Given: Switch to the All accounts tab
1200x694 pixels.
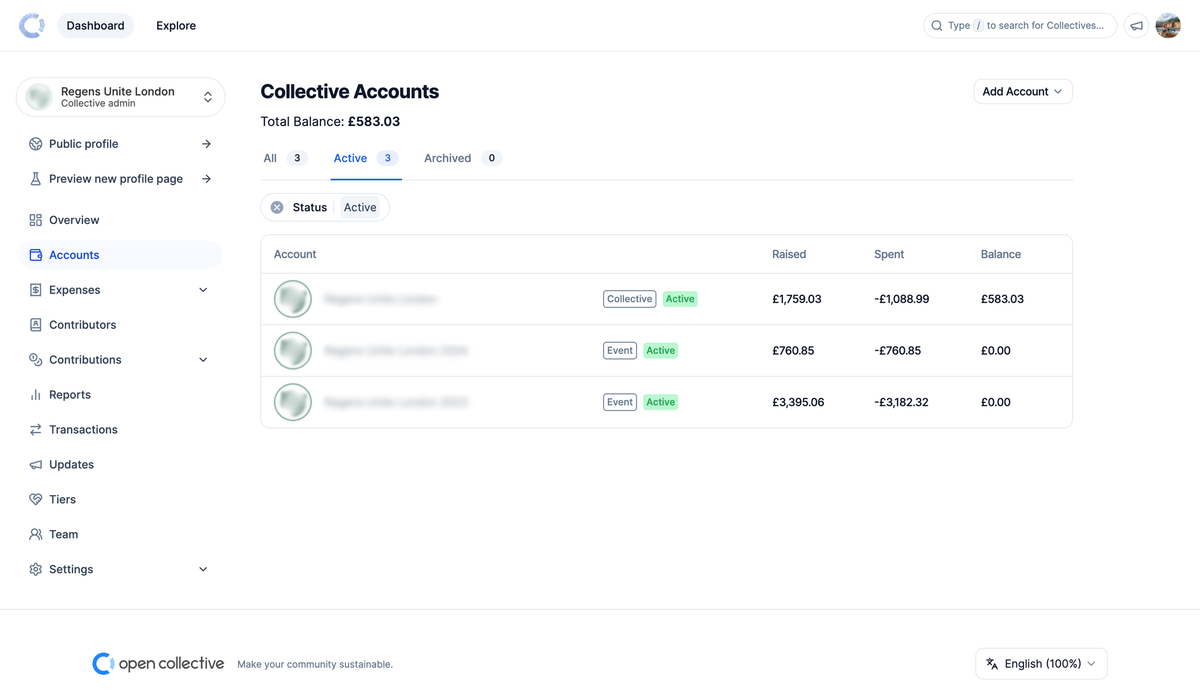Looking at the screenshot, I should (285, 158).
